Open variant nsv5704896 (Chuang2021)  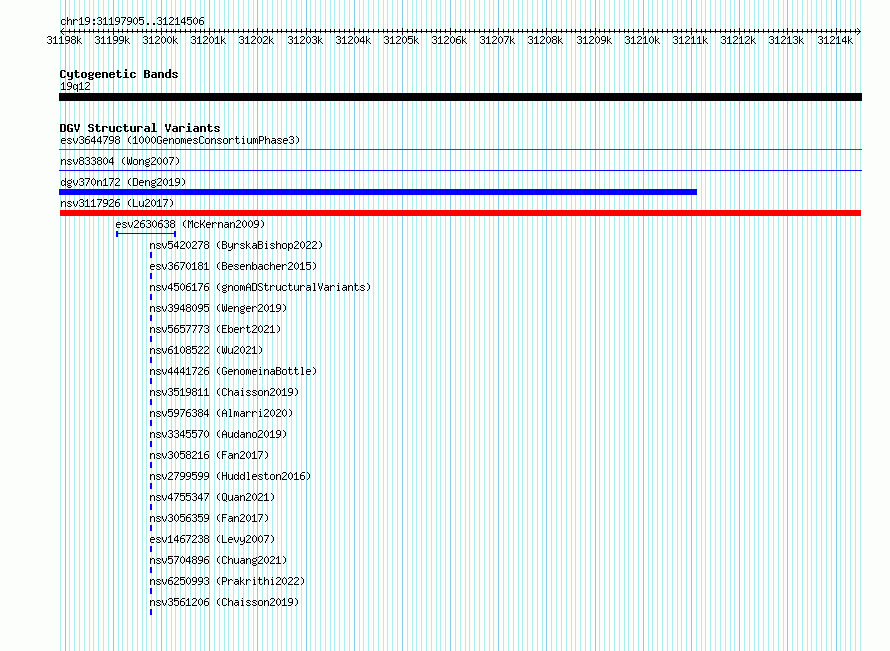218,560
